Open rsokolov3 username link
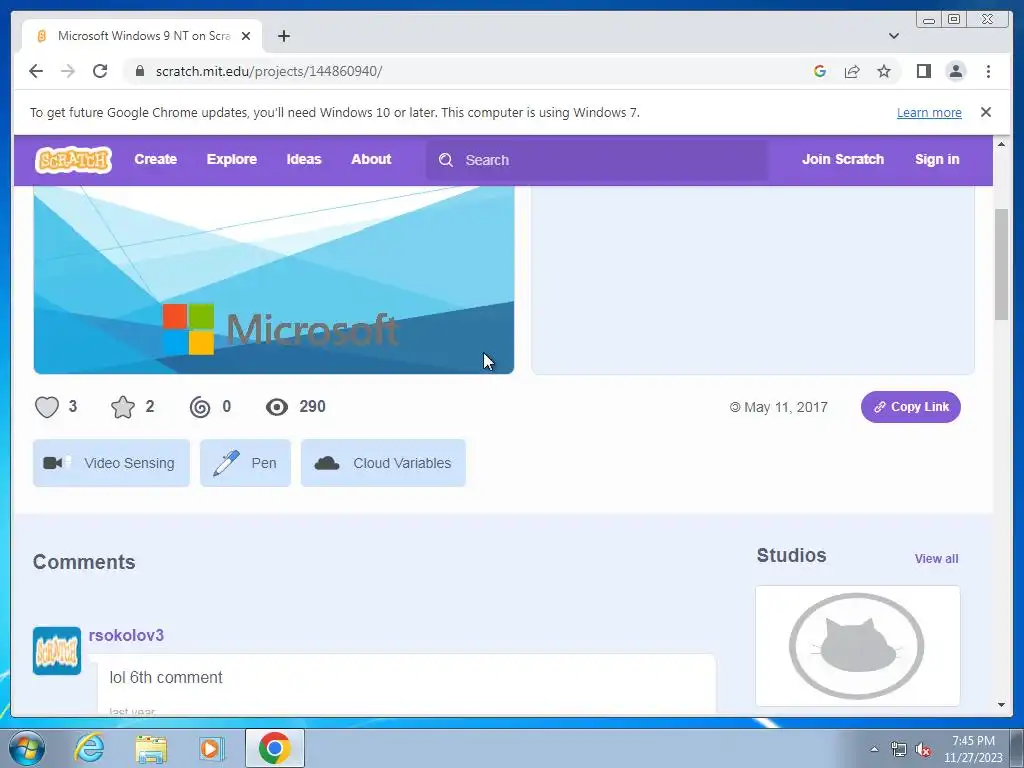 point(126,635)
